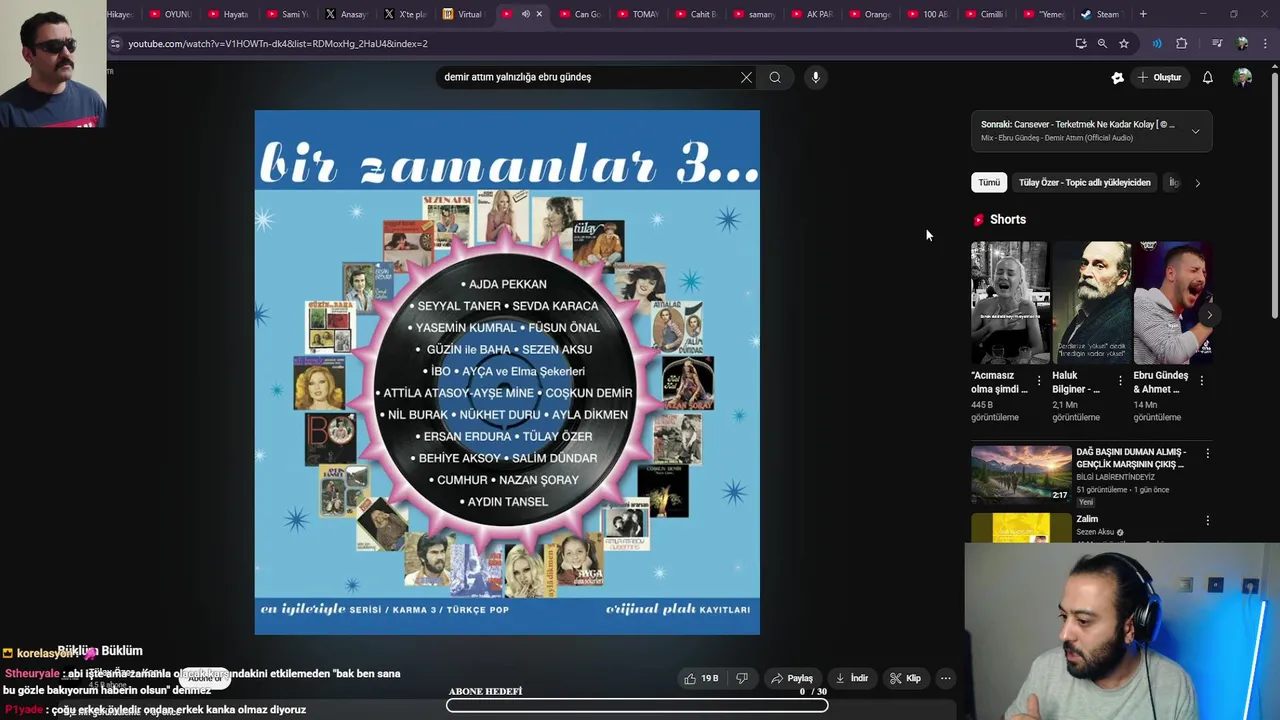Show the next Shorts with the arrow
The height and width of the screenshot is (720, 1280).
tap(1209, 315)
